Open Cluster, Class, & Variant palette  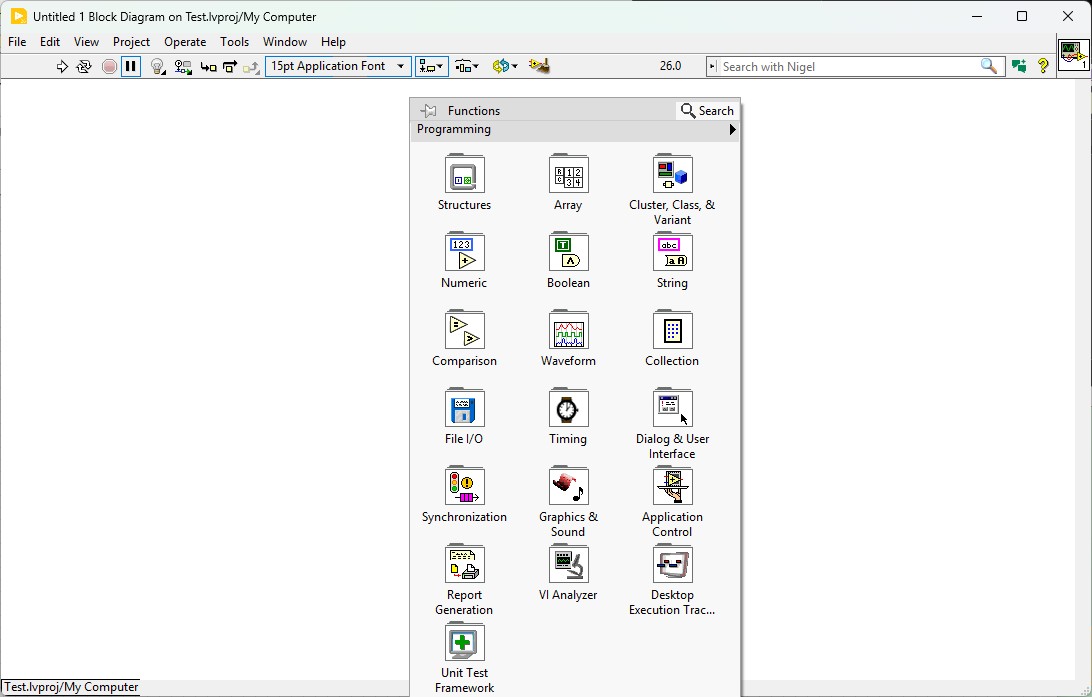tap(672, 189)
